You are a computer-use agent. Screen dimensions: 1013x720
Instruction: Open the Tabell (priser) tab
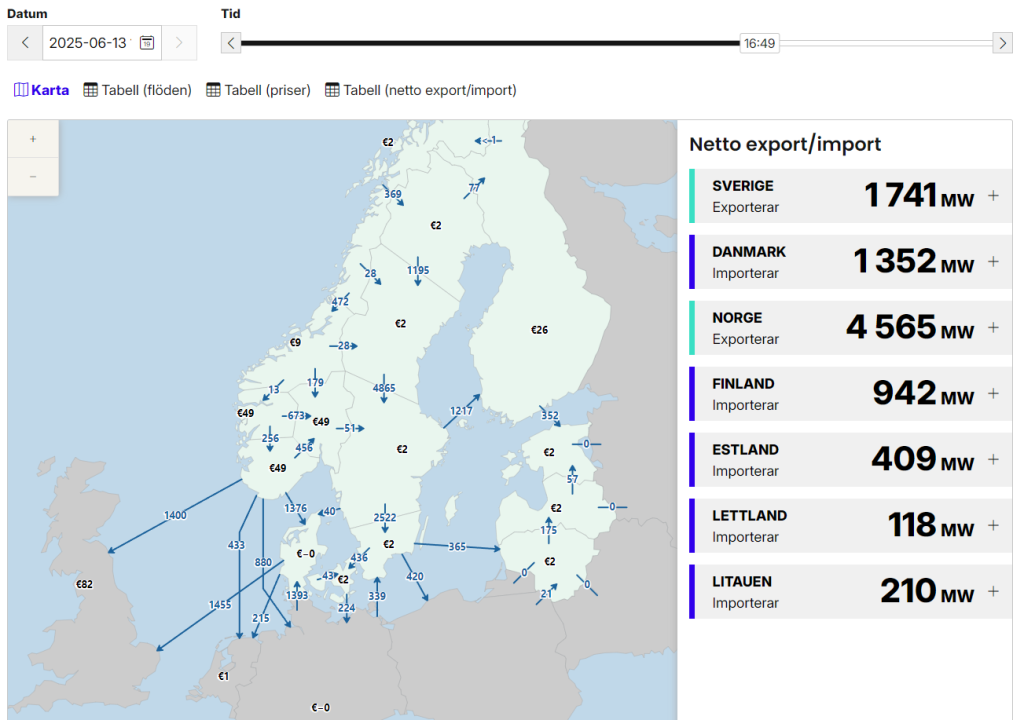tap(258, 90)
